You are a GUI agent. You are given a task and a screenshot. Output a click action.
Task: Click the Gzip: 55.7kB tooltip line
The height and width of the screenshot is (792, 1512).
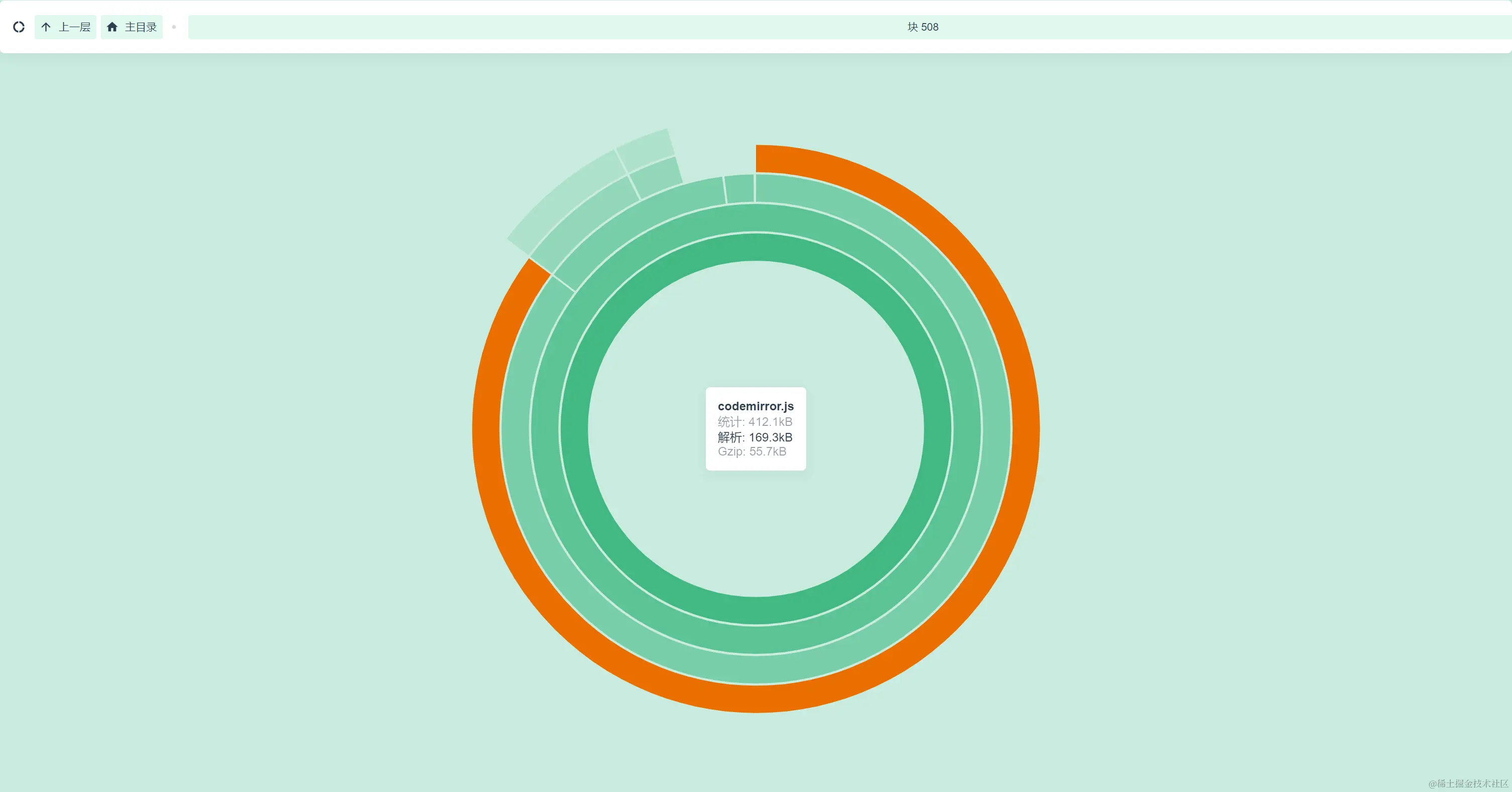click(752, 451)
